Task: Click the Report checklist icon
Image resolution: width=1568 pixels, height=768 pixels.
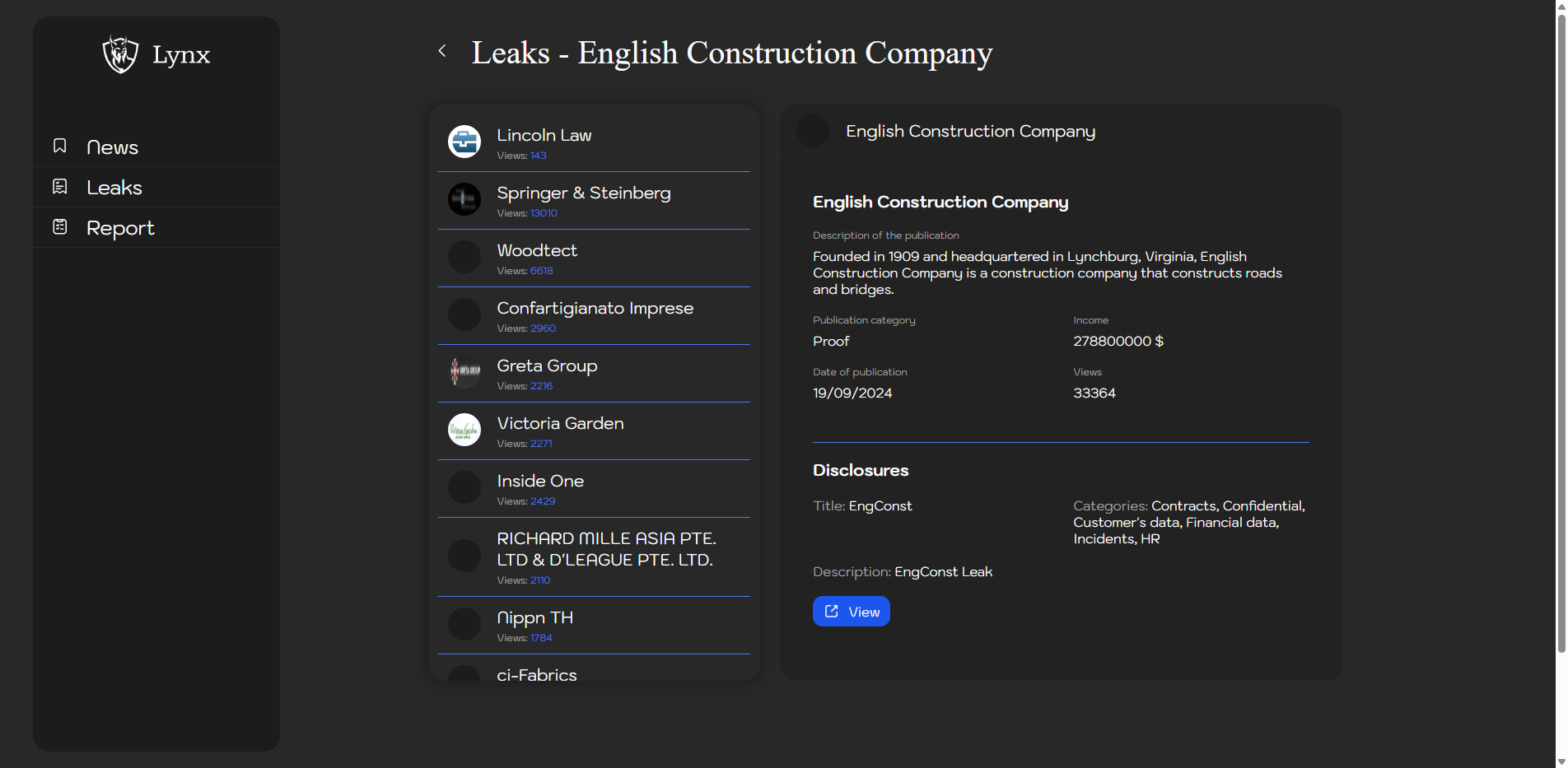Action: click(x=60, y=227)
